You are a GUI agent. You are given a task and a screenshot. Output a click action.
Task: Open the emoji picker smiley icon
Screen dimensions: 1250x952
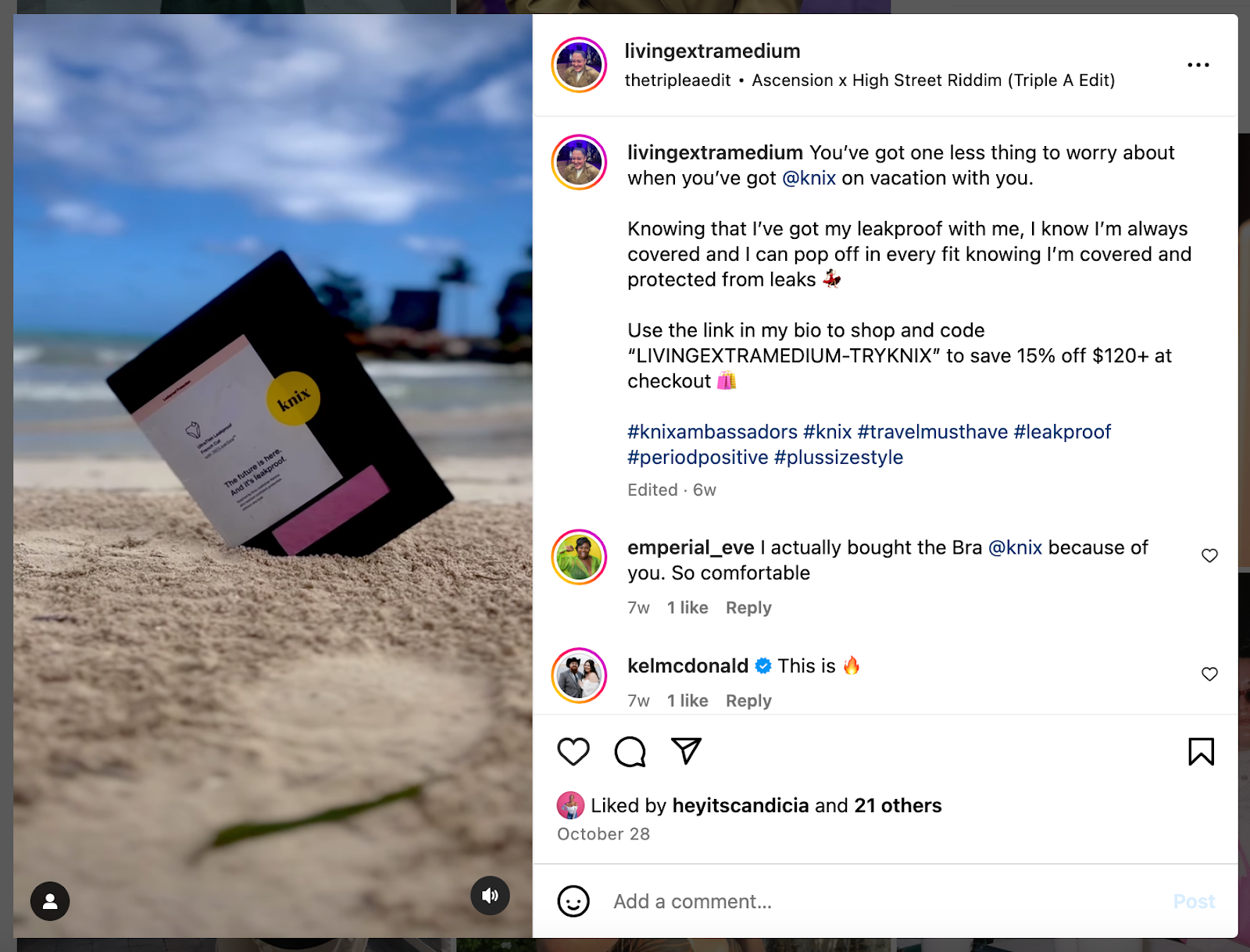[x=573, y=901]
